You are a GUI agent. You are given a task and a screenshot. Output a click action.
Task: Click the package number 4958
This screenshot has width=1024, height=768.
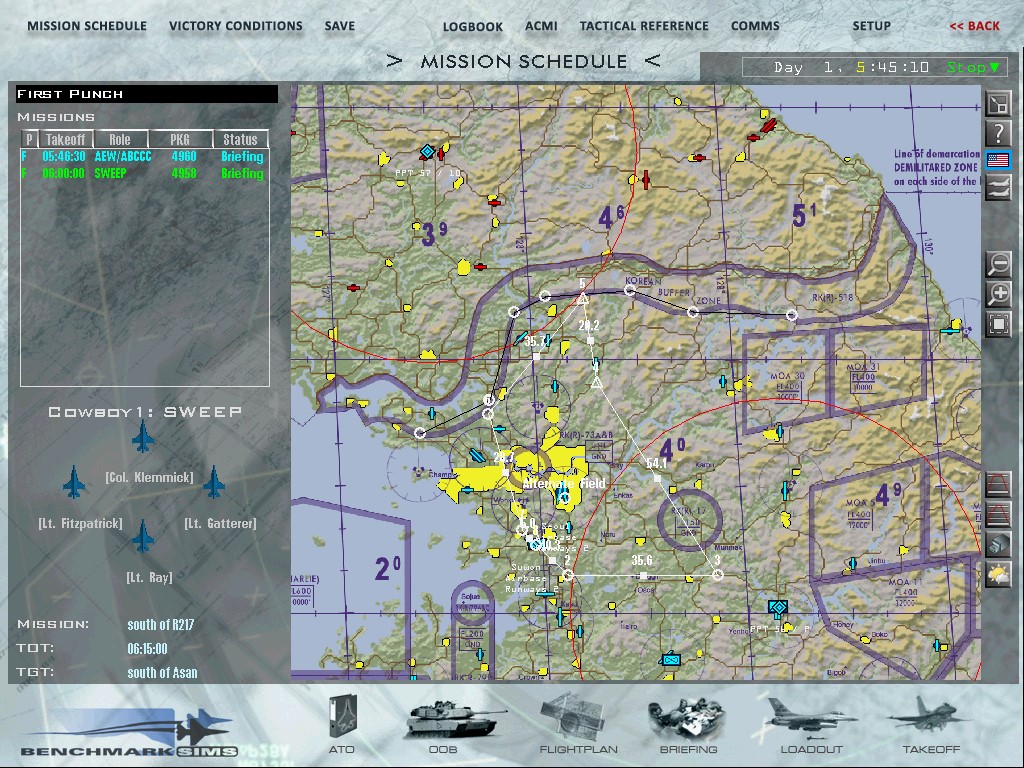184,174
